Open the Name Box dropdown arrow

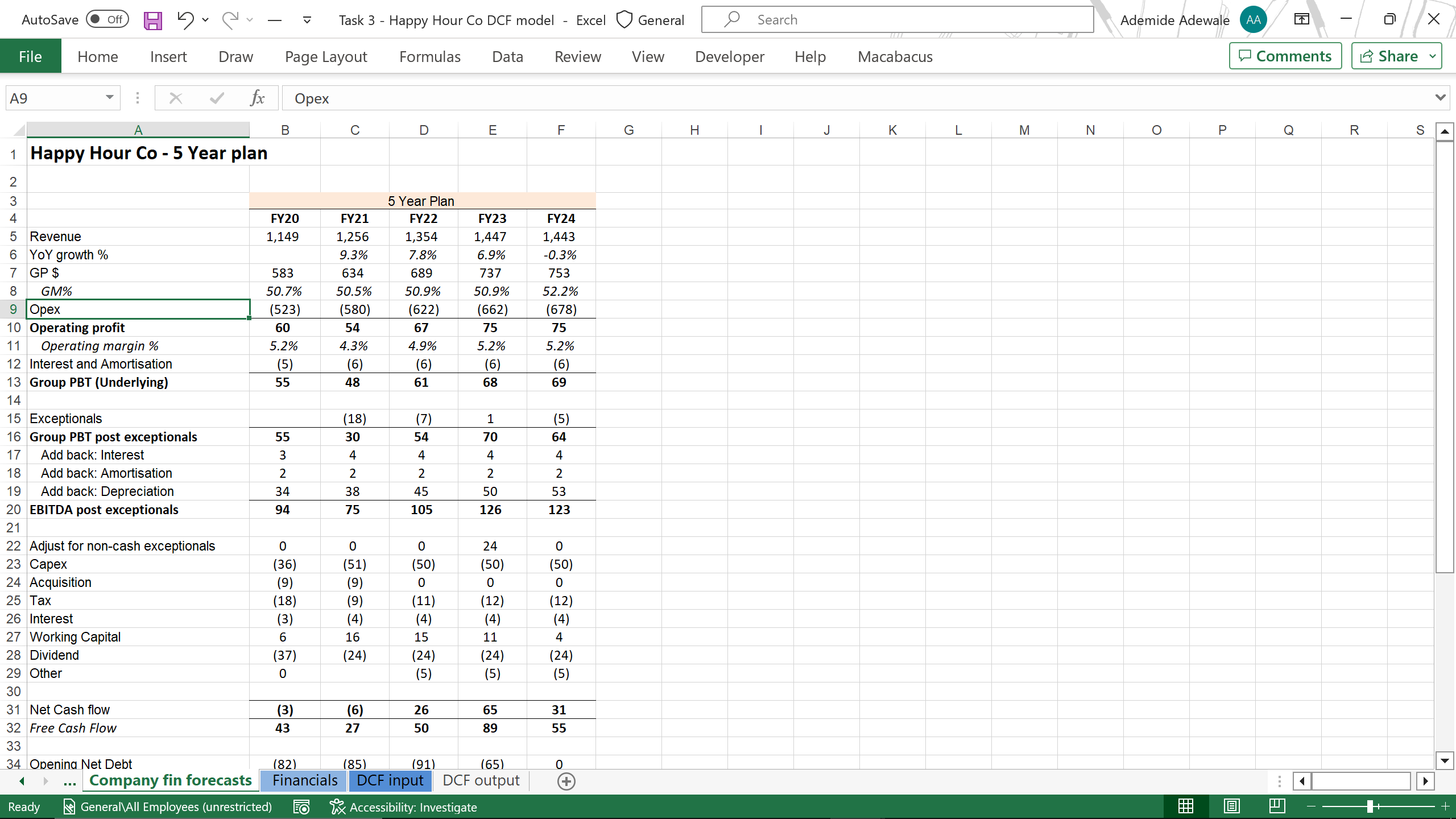[x=109, y=98]
